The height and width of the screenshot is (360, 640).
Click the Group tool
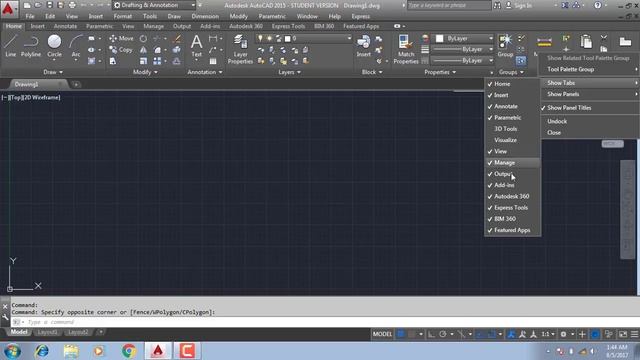505,46
